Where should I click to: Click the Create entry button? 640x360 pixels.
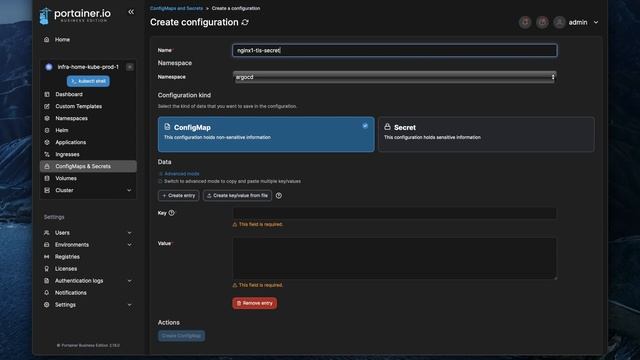pos(178,196)
